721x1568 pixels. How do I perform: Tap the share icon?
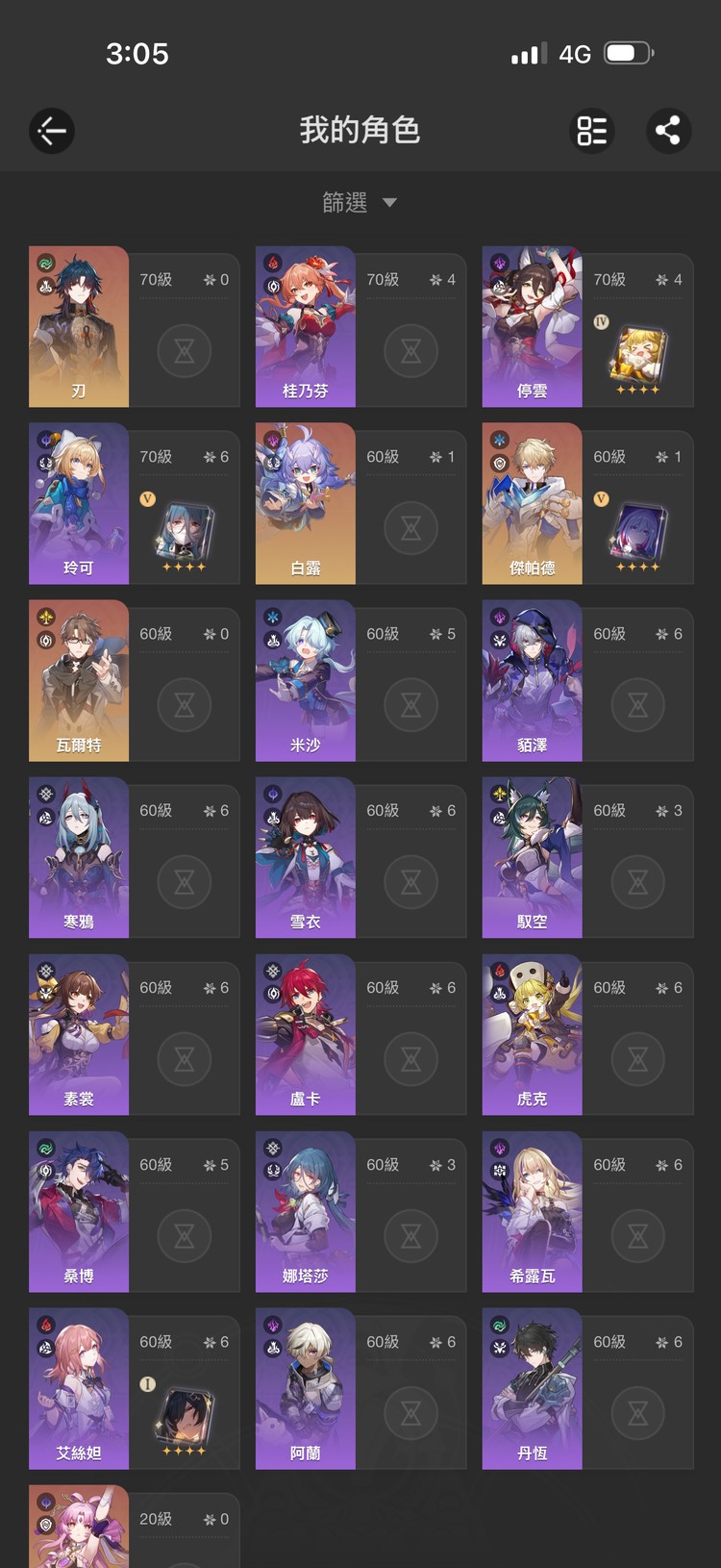click(x=668, y=131)
